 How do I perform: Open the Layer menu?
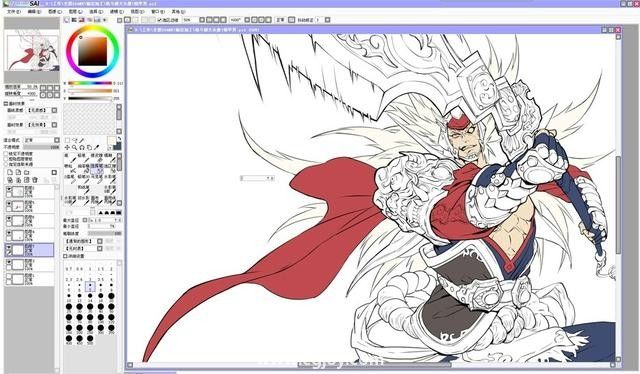click(x=76, y=12)
